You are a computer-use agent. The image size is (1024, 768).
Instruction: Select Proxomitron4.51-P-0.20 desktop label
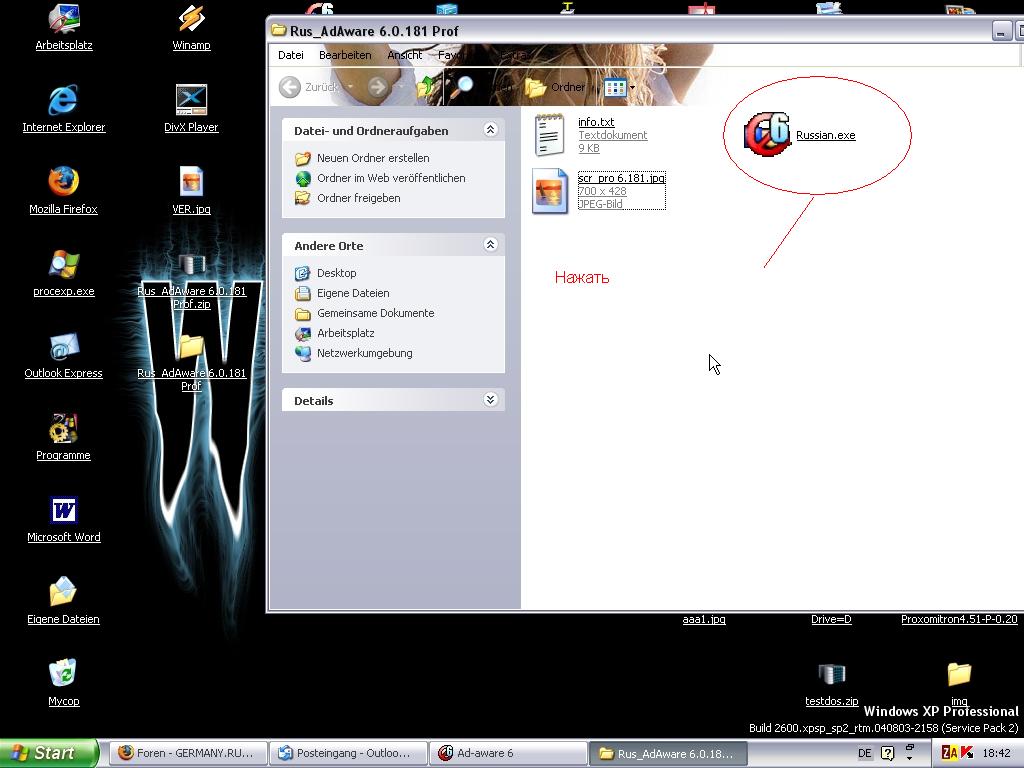click(x=959, y=619)
